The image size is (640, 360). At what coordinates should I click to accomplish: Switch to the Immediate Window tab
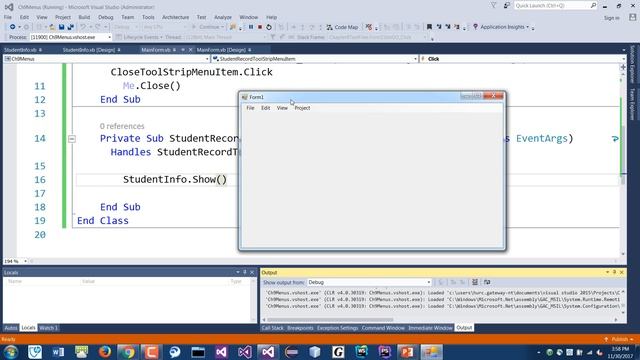pos(430,328)
